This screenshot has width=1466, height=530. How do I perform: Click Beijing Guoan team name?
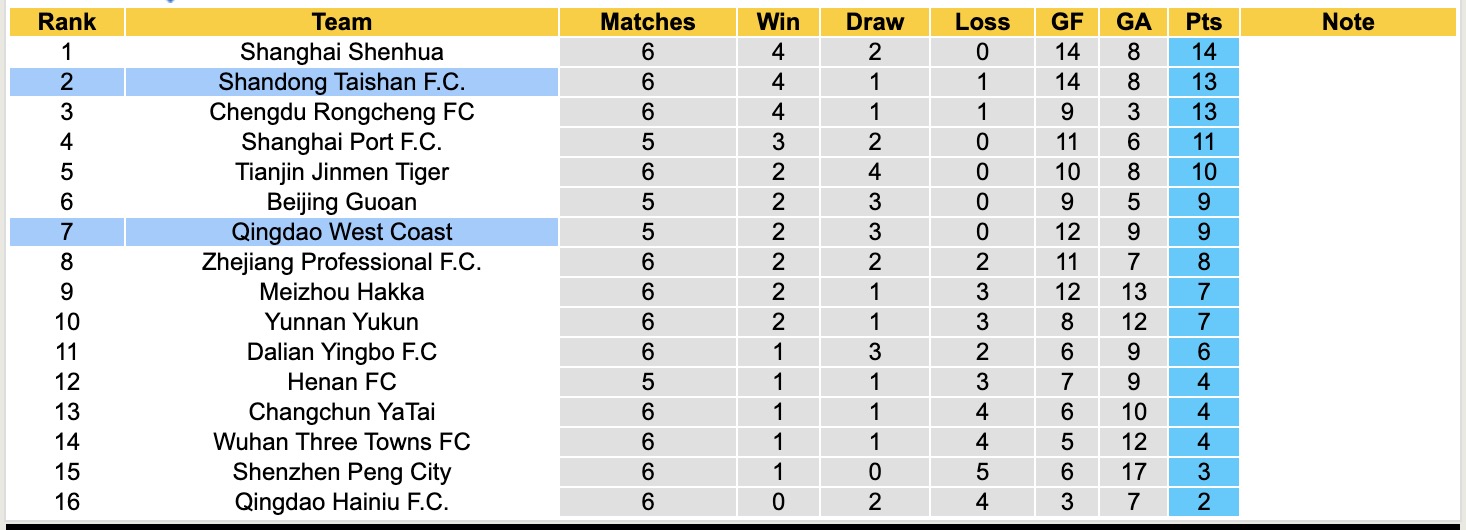341,202
